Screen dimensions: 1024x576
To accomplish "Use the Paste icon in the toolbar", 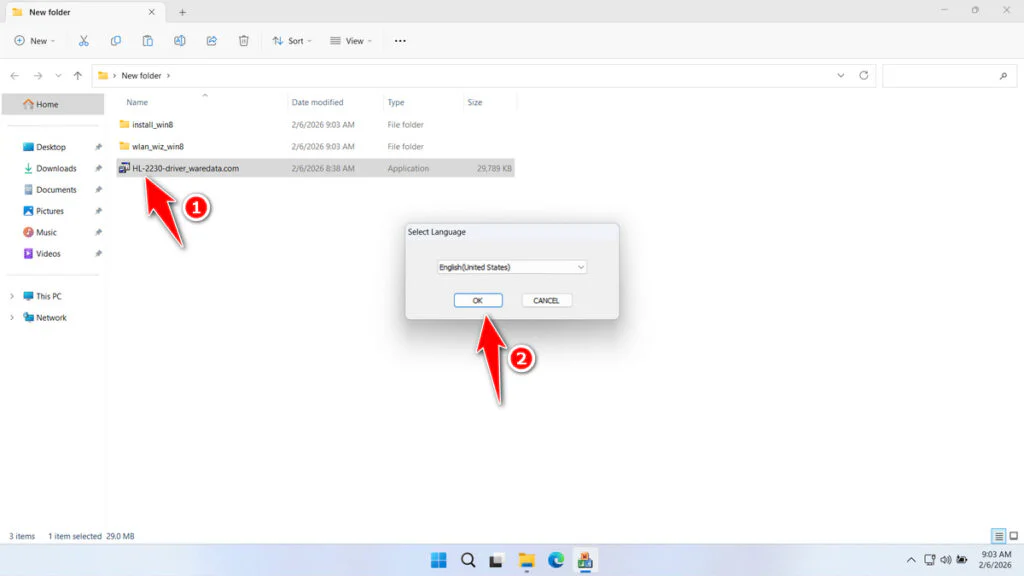I will coord(147,41).
